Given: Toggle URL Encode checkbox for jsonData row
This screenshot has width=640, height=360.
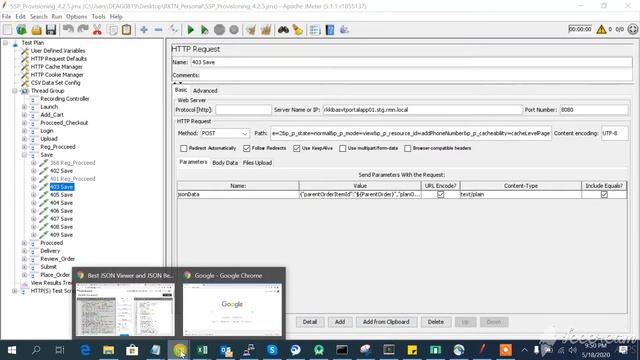Looking at the screenshot, I should (440, 195).
